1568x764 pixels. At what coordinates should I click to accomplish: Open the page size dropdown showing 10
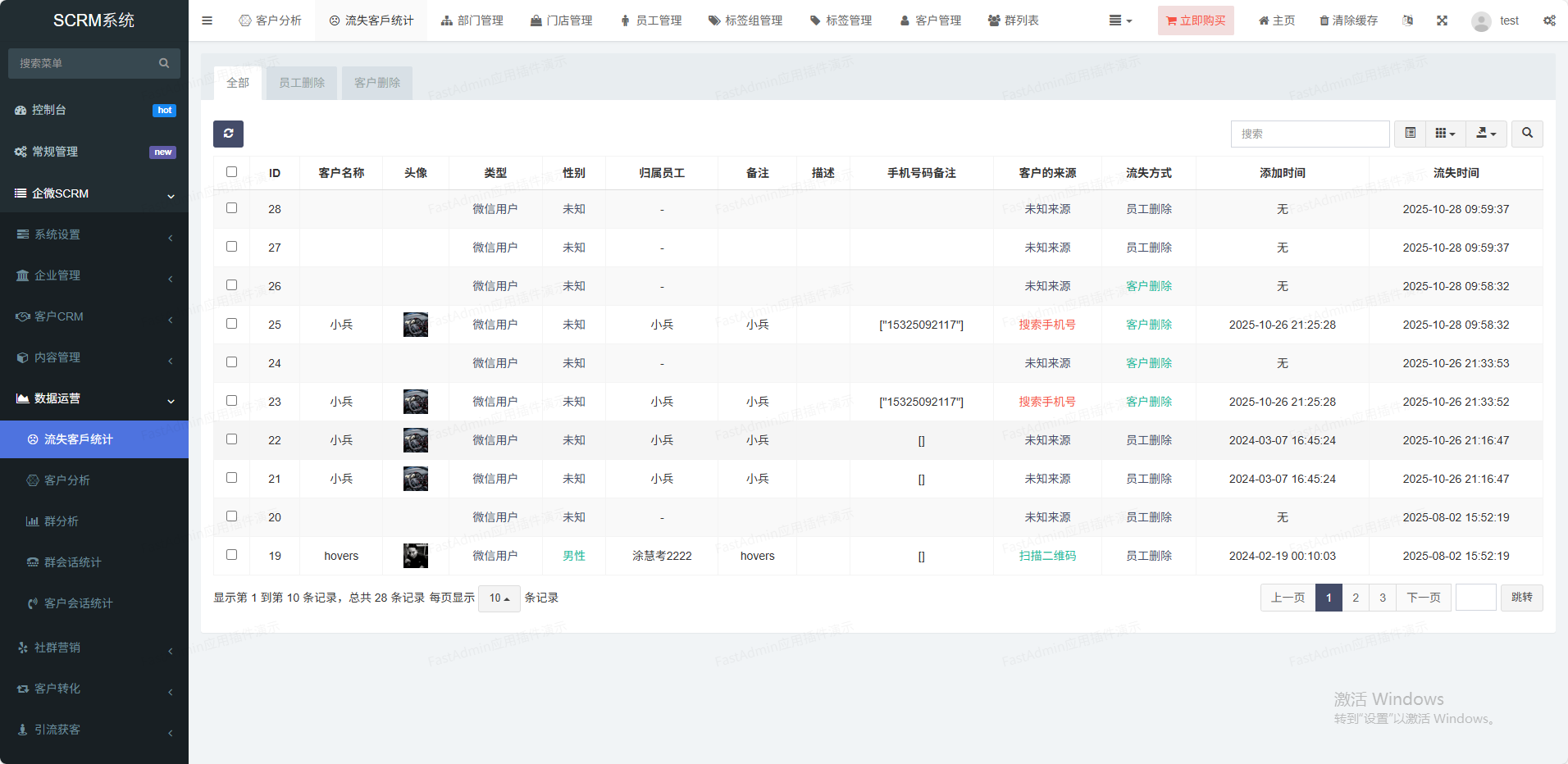point(499,598)
